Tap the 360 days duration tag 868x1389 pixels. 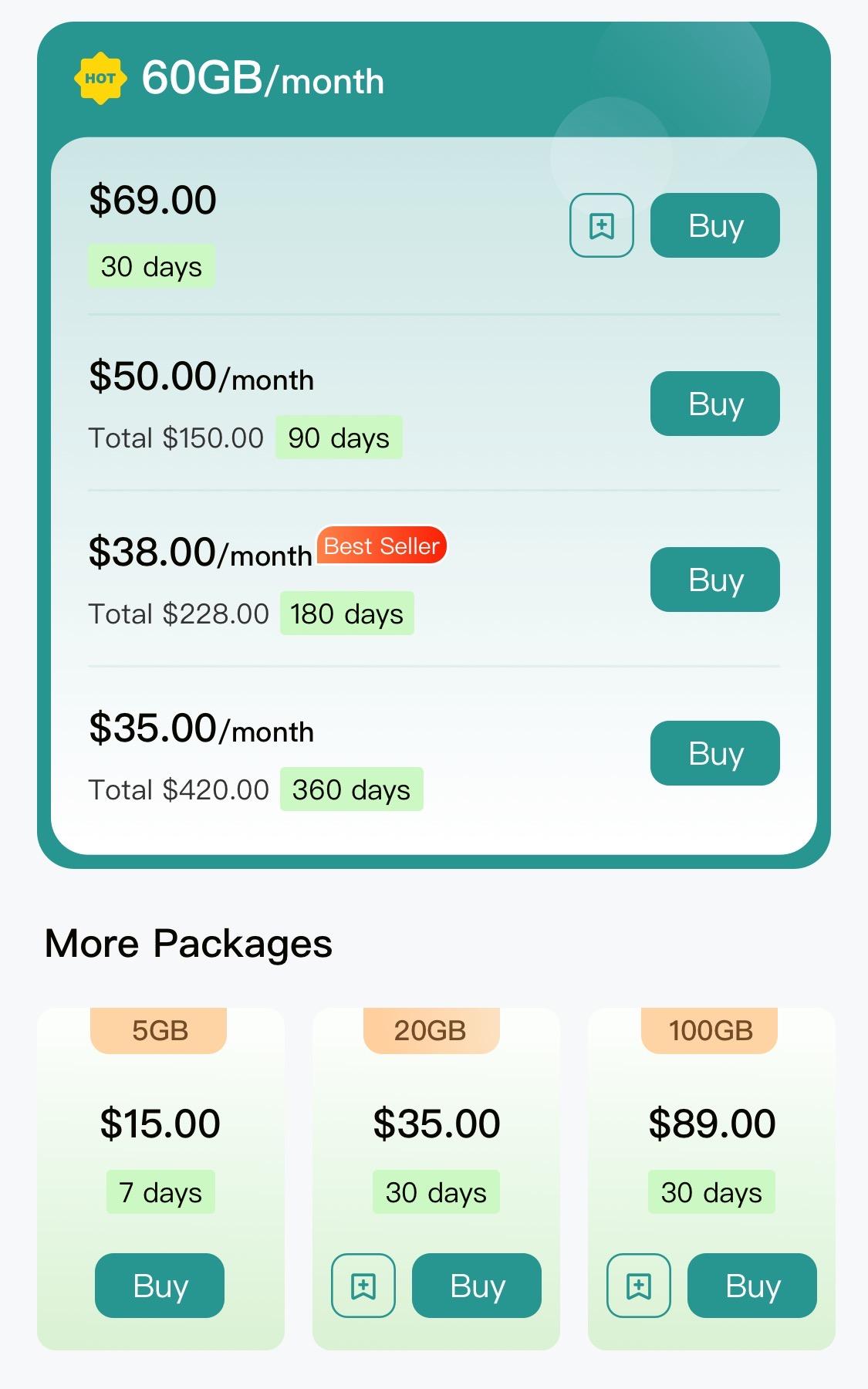351,789
